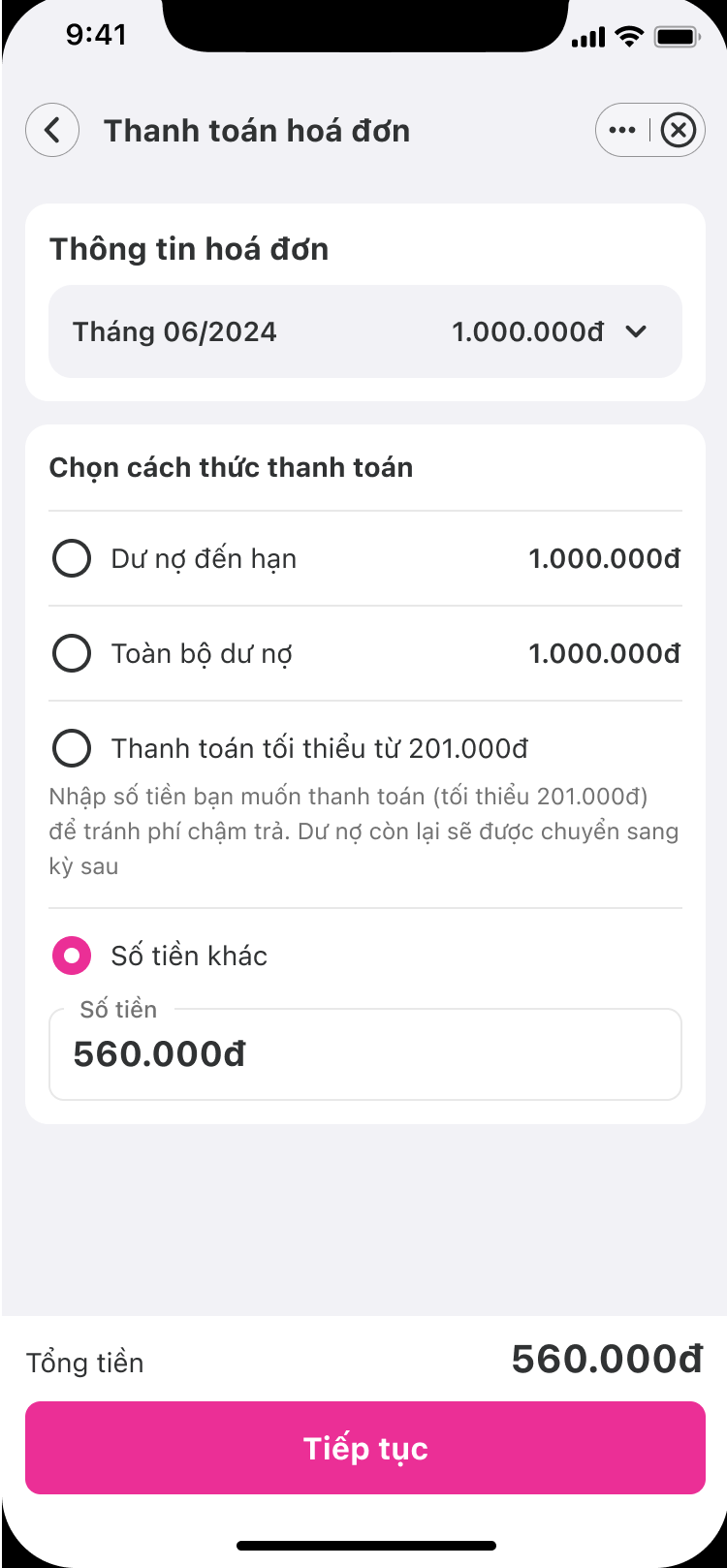Tap the 9:41 status bar clock
The image size is (727, 1568).
pyautogui.click(x=96, y=35)
